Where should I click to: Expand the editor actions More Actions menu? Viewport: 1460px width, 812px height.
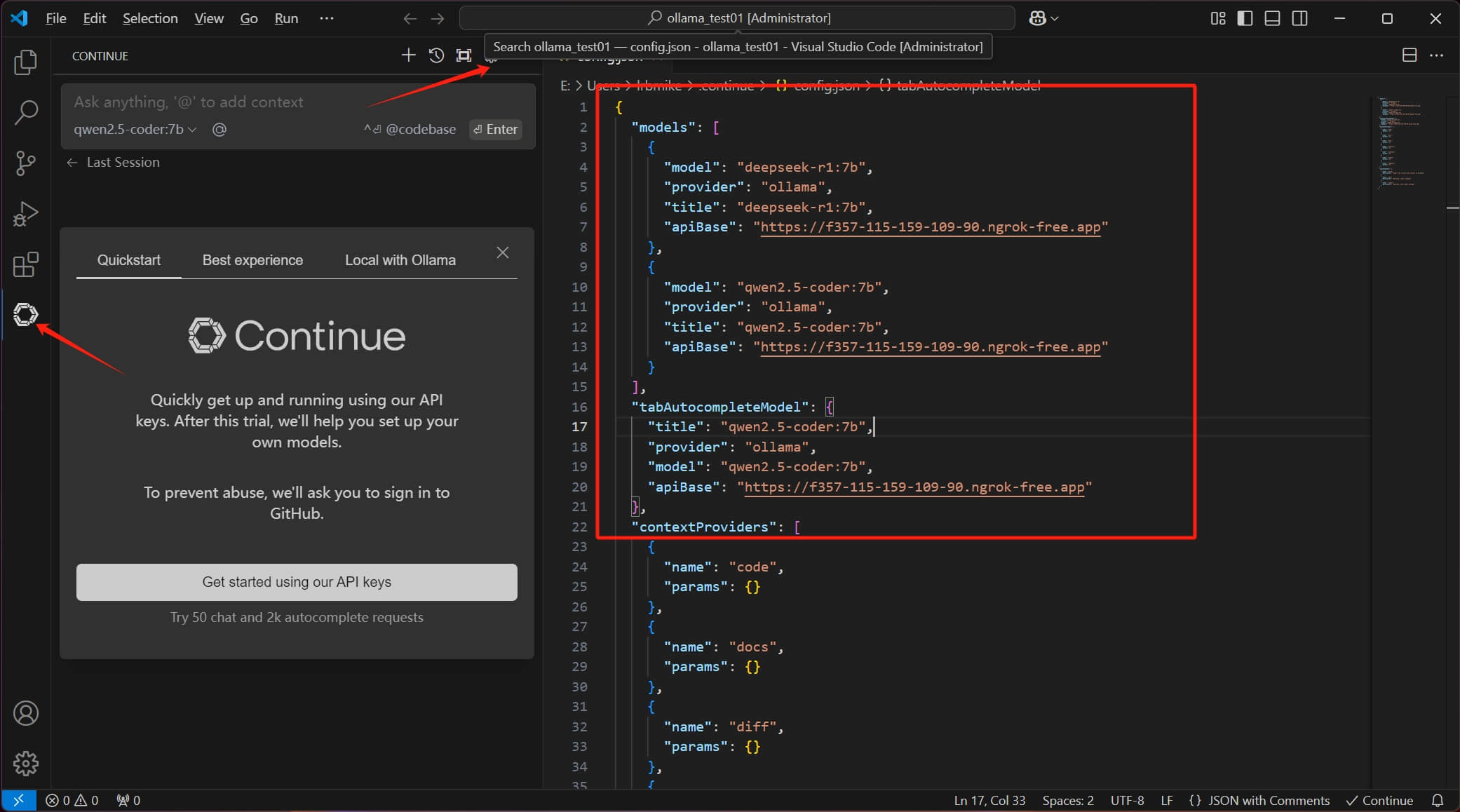(x=1437, y=55)
